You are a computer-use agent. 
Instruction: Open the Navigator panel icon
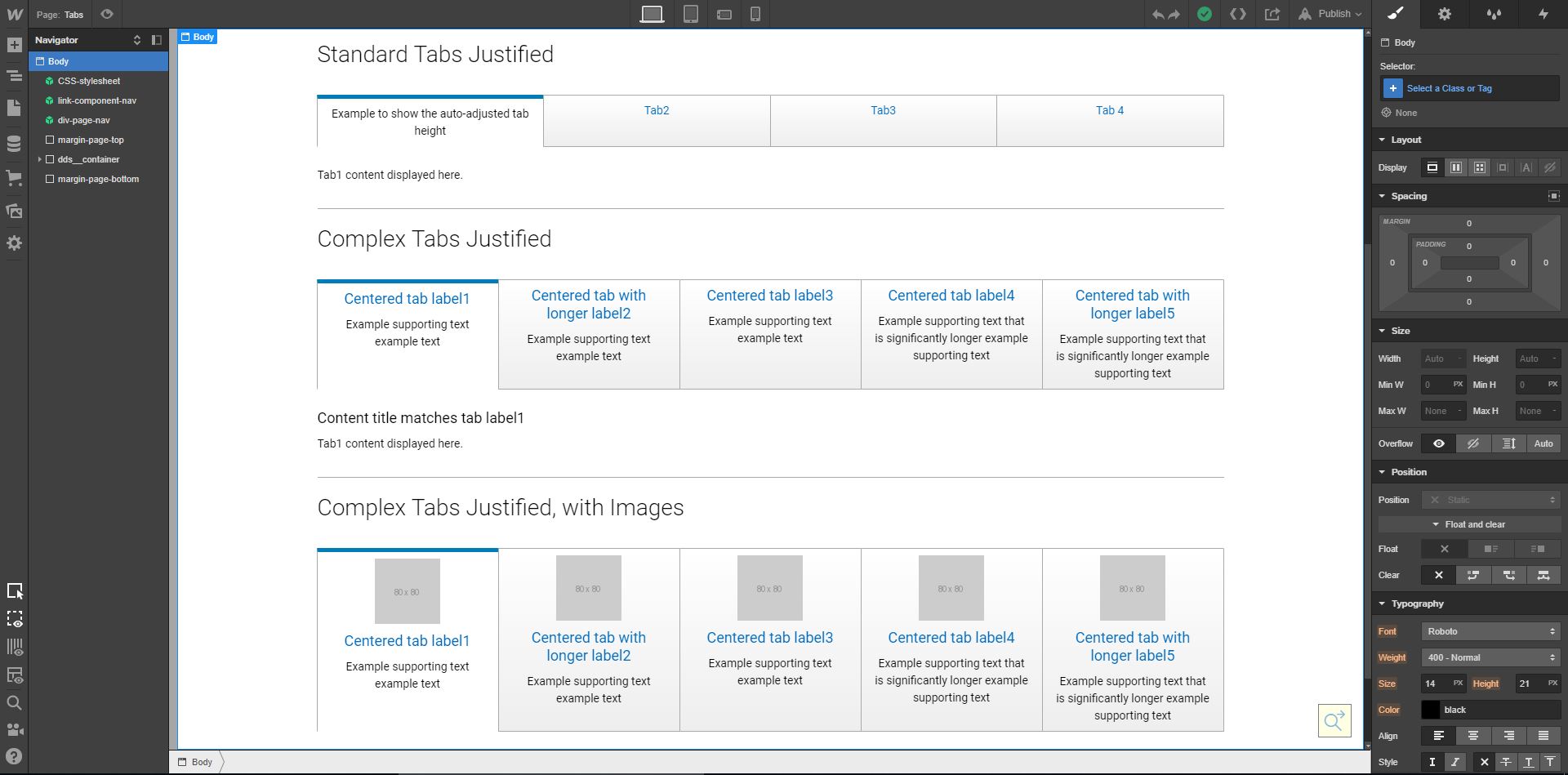(x=14, y=76)
